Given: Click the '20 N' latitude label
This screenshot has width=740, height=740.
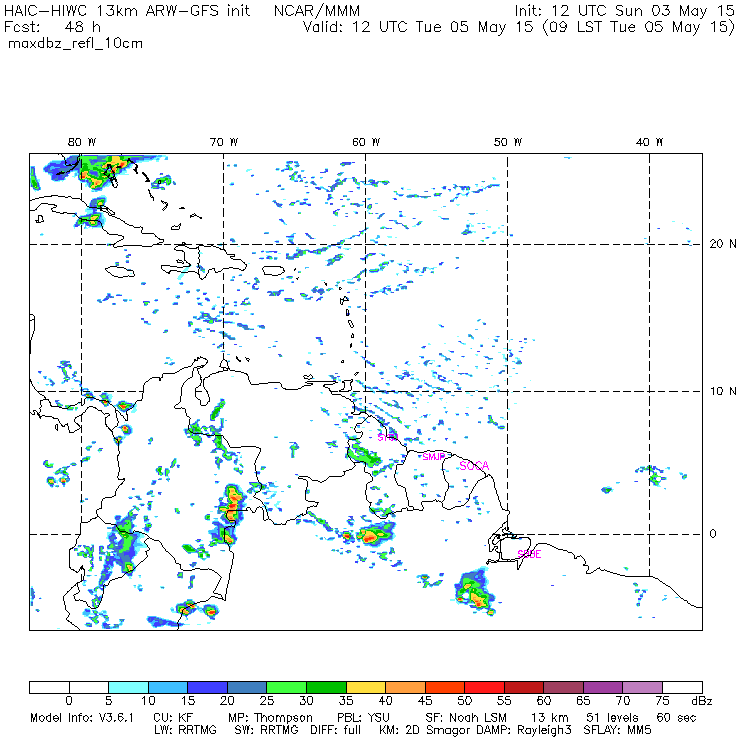Looking at the screenshot, I should [x=723, y=244].
